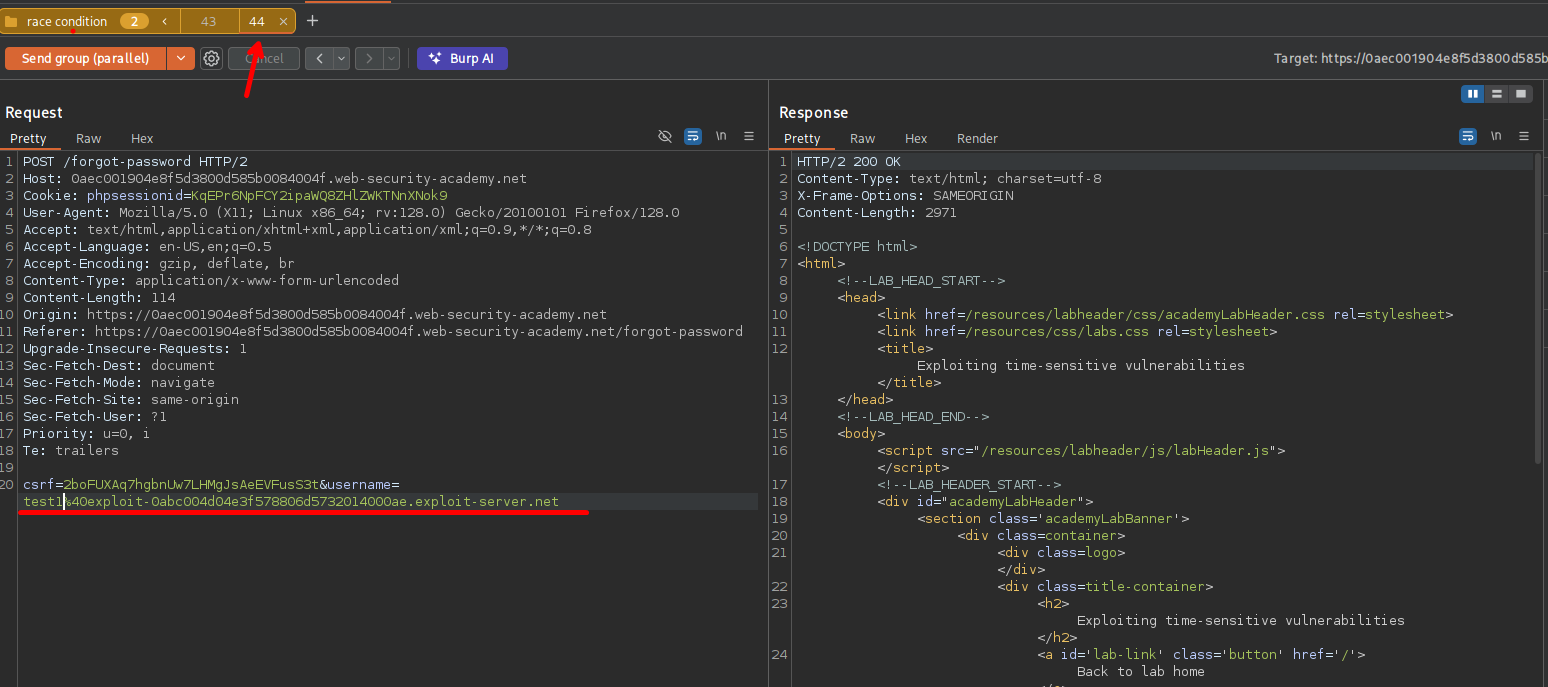Expand the Send group mode dropdown arrow

pyautogui.click(x=180, y=59)
